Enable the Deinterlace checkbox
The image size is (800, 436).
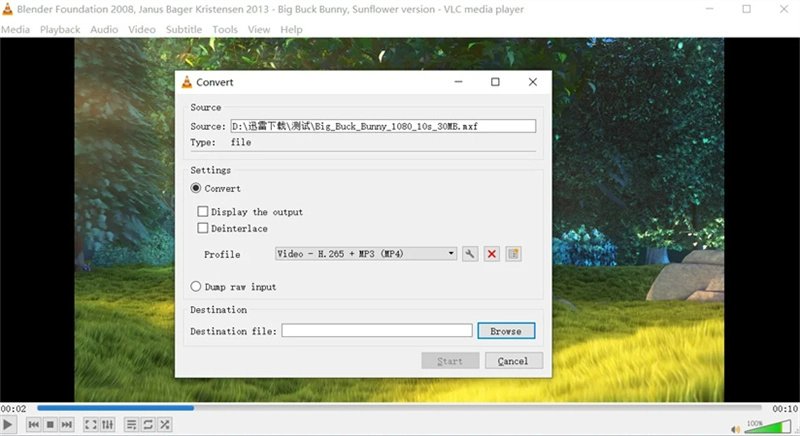203,228
